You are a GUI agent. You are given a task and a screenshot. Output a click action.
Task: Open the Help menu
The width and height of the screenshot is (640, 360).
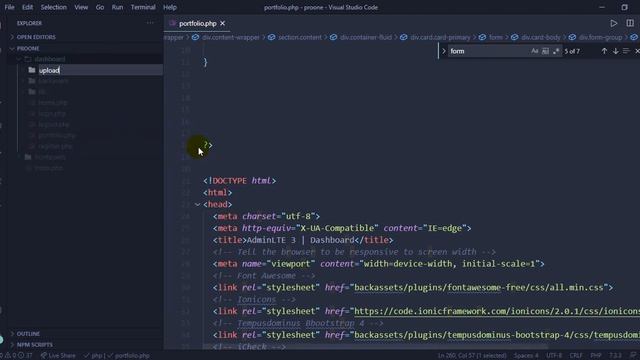pos(170,7)
